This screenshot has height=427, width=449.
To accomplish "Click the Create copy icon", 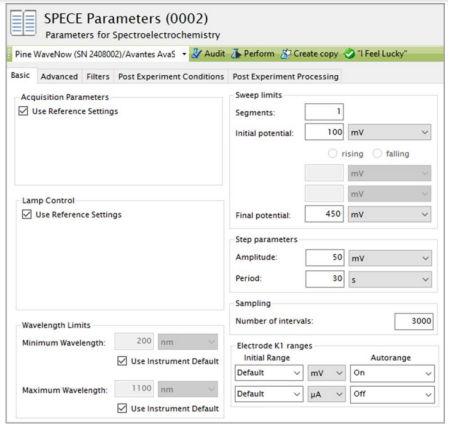I will pyautogui.click(x=286, y=54).
